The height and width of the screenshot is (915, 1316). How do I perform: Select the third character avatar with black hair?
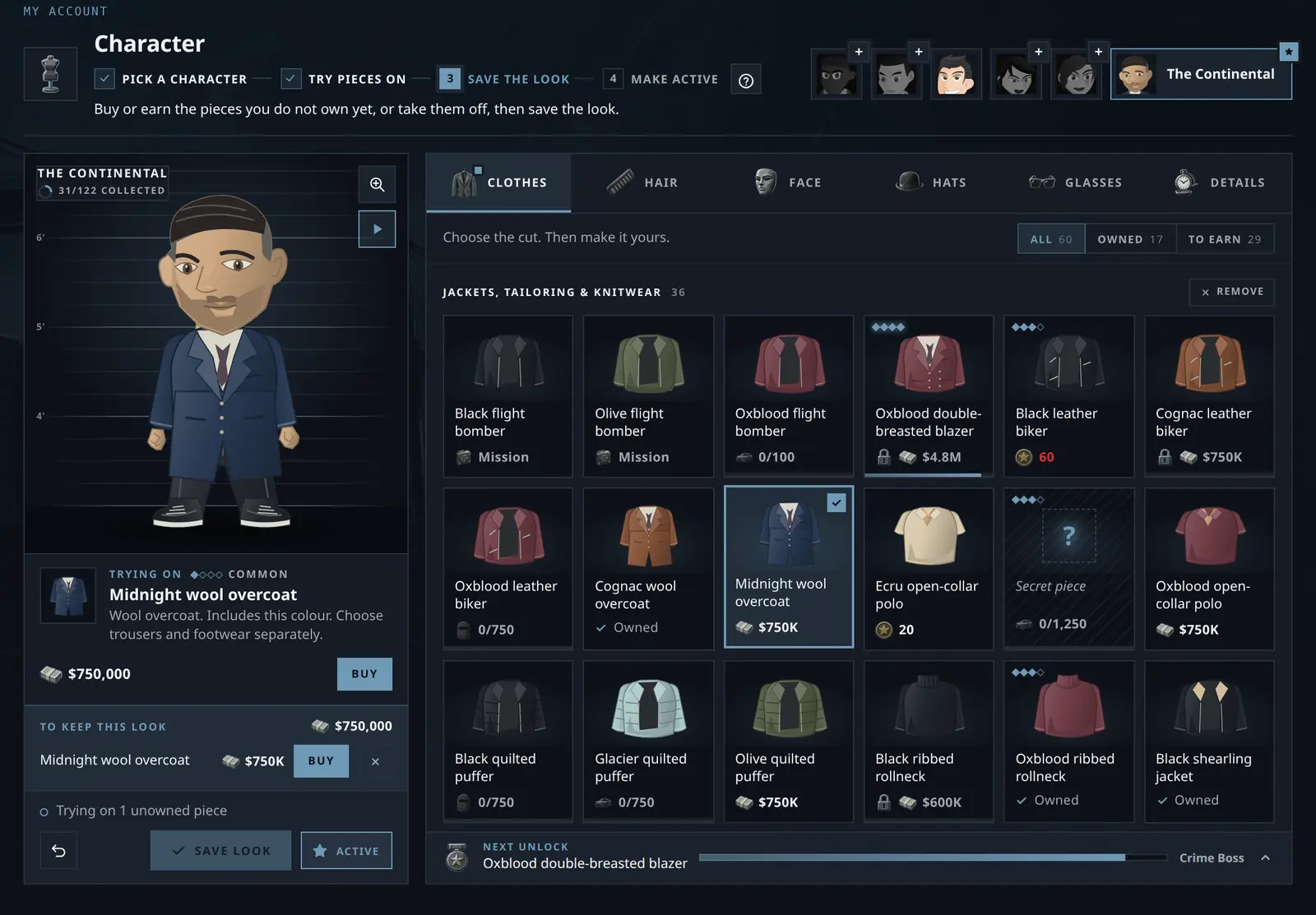point(957,74)
